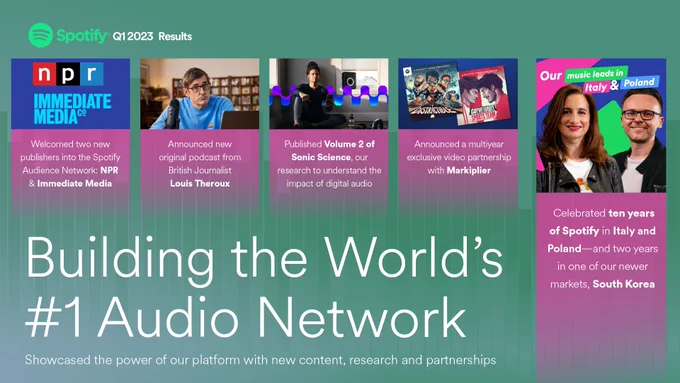Click the 'music leads in' green label

(x=595, y=74)
